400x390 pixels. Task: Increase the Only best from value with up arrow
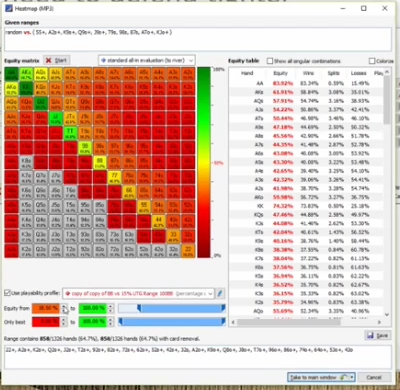[x=64, y=319]
